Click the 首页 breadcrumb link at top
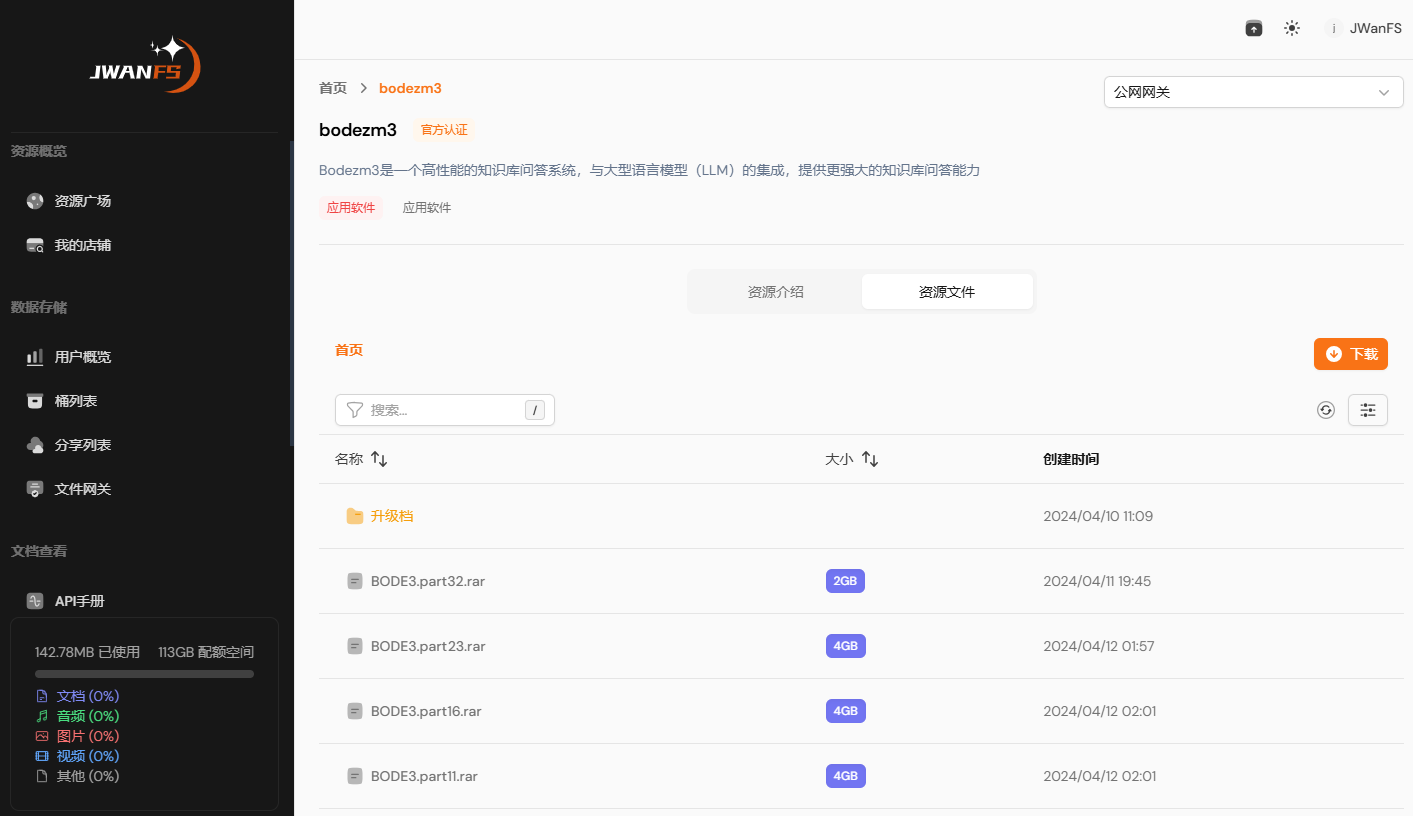Viewport: 1413px width, 816px height. 333,88
